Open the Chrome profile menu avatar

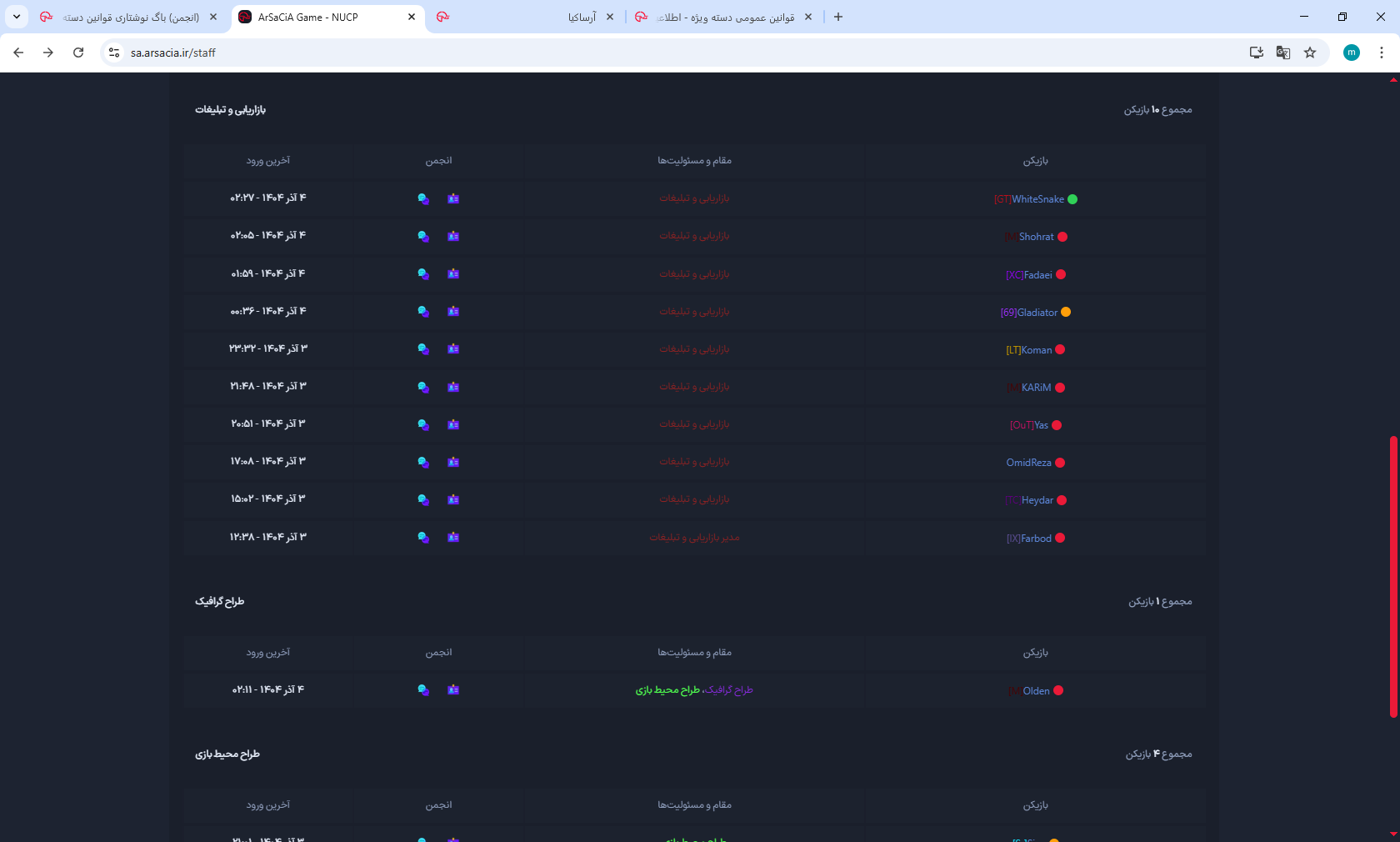1351,53
